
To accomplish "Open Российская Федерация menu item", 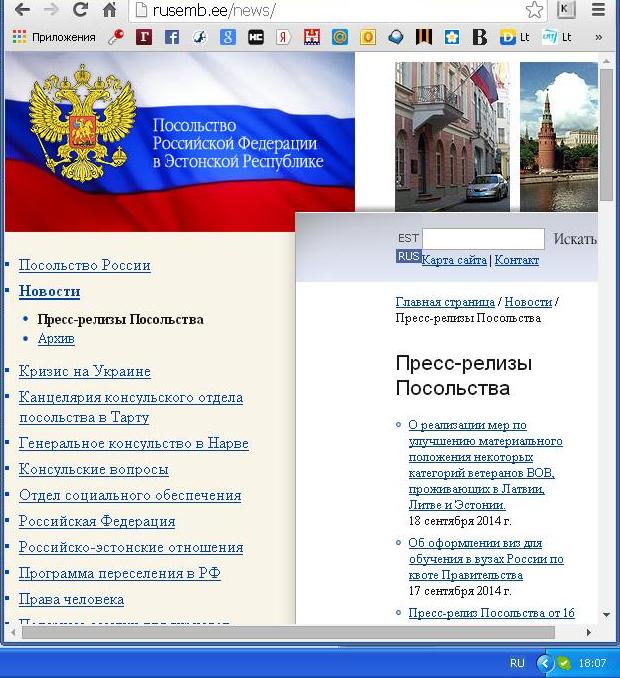I will tap(97, 521).
